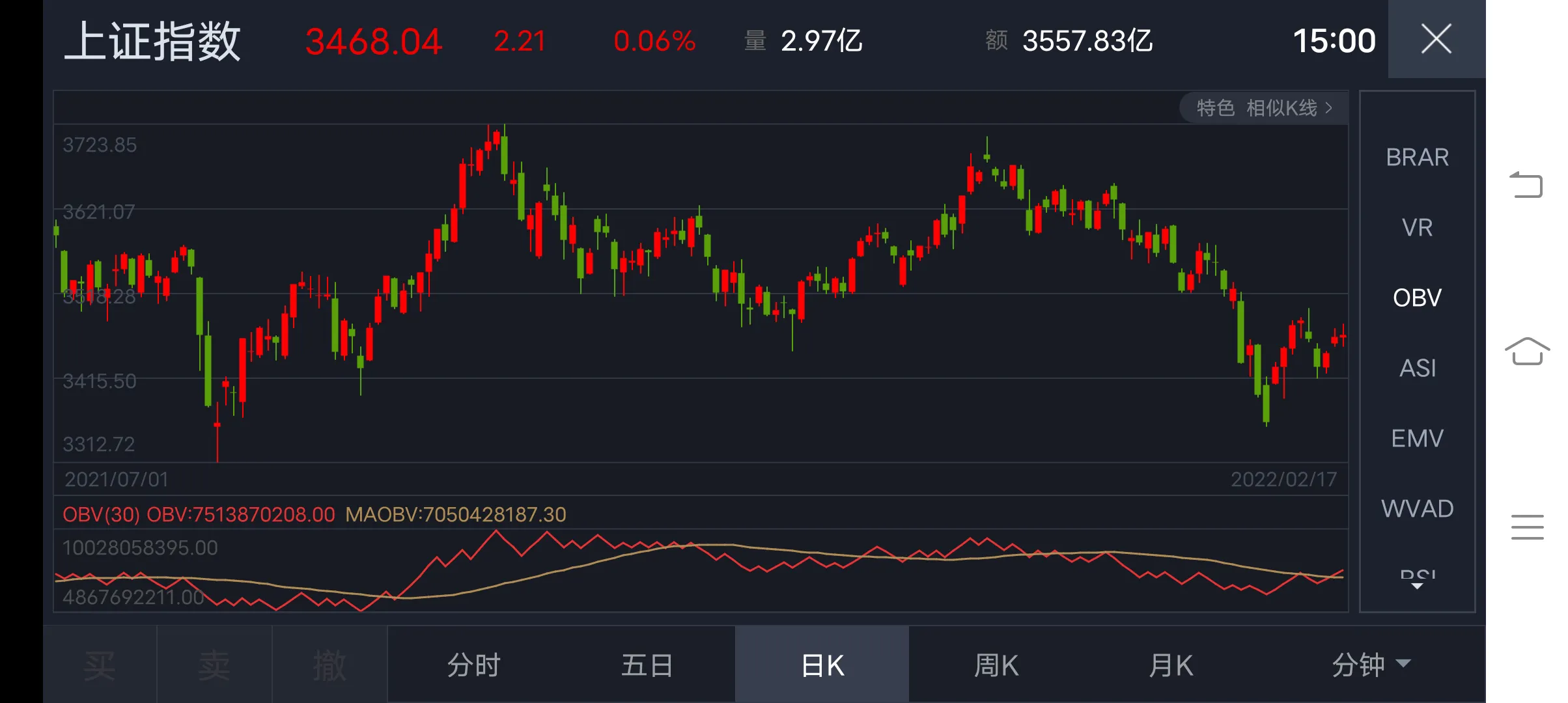Tap the volume value 2.97亿
This screenshot has width=1568, height=703.
pyautogui.click(x=822, y=41)
